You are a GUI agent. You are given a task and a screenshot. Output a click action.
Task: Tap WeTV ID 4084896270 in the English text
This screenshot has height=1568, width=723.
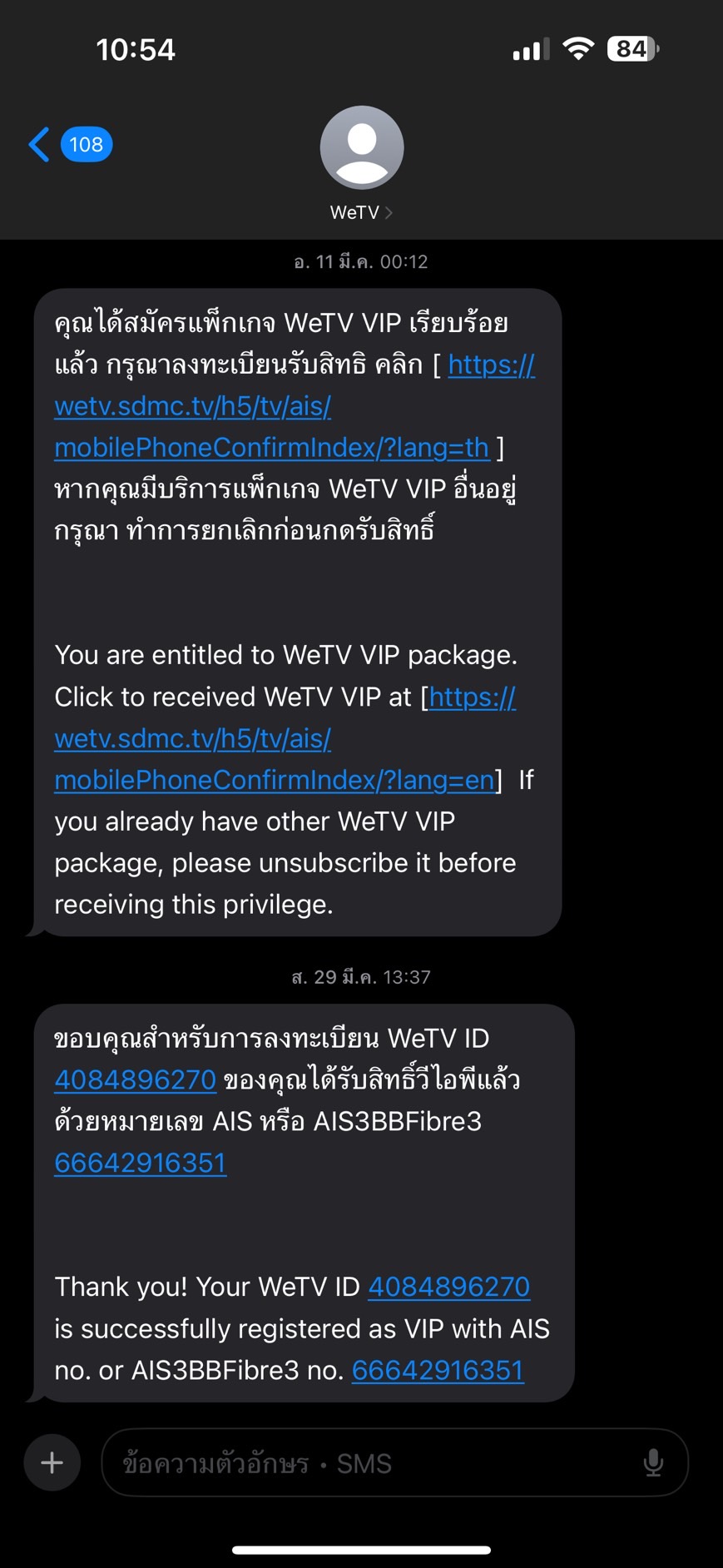pyautogui.click(x=449, y=1287)
